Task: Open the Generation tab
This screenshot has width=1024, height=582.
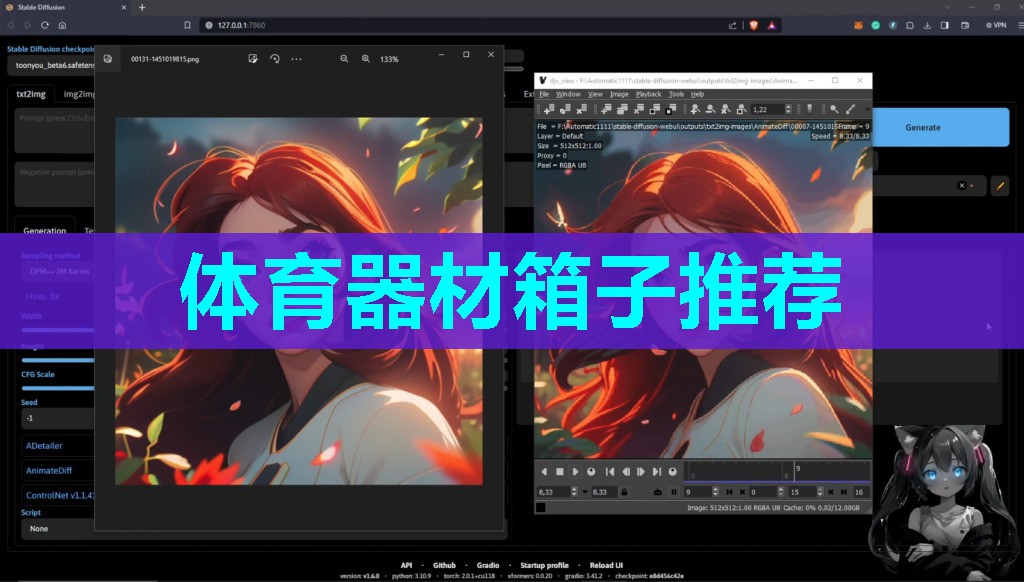Action: (x=44, y=230)
